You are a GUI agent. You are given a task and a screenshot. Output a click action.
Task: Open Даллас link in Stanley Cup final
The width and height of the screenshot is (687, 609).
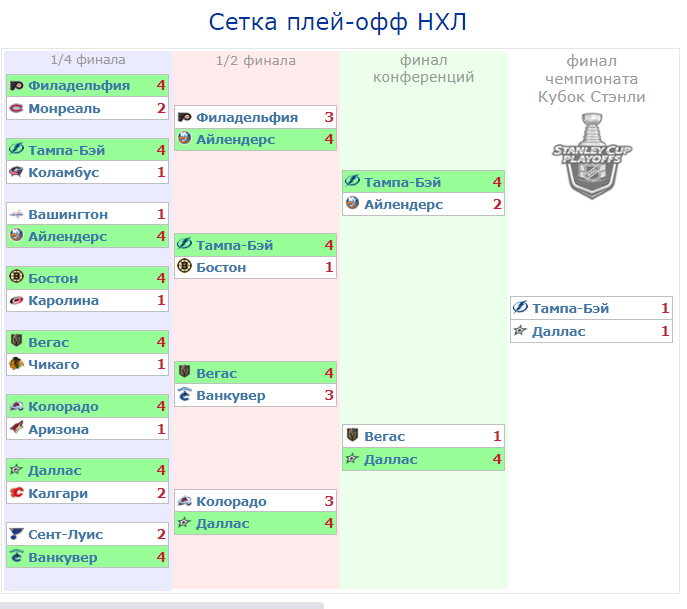[558, 331]
